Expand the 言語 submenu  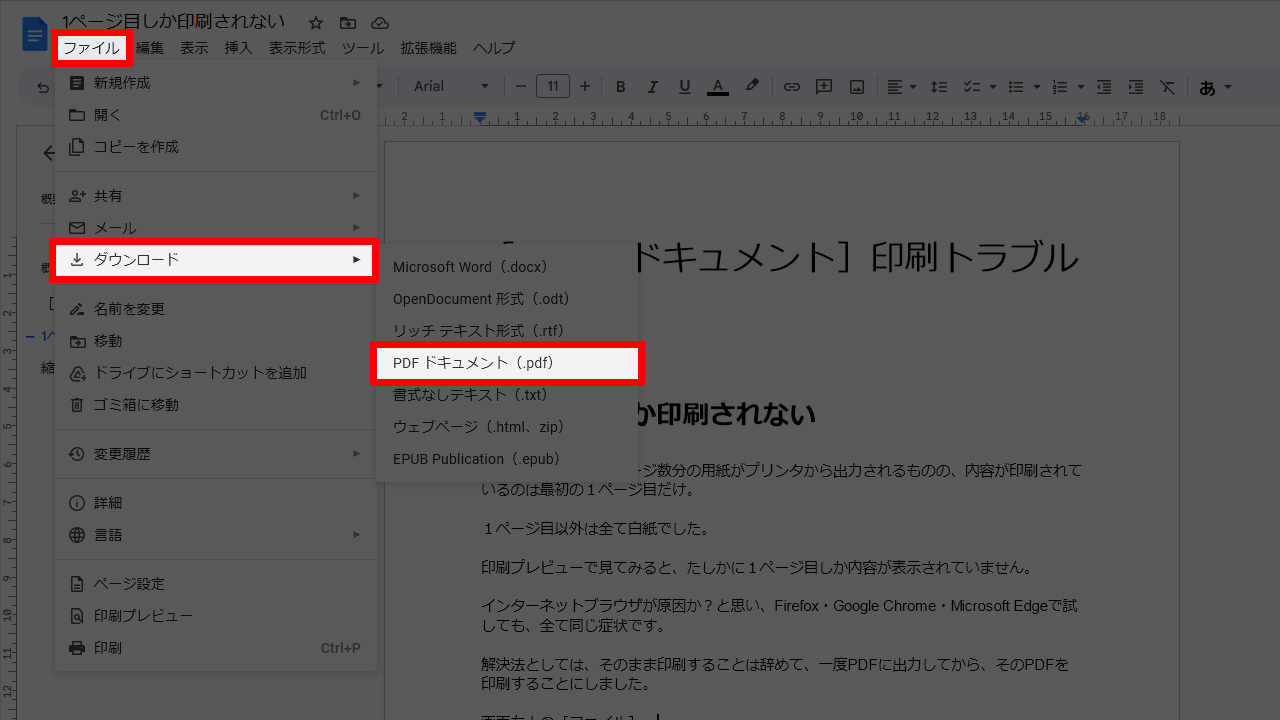[x=216, y=535]
